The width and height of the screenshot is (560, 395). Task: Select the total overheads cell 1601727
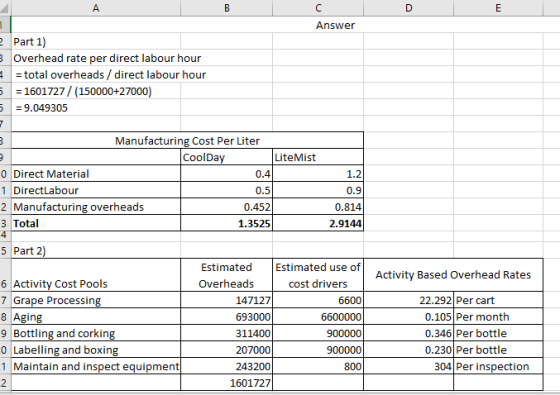tap(226, 382)
